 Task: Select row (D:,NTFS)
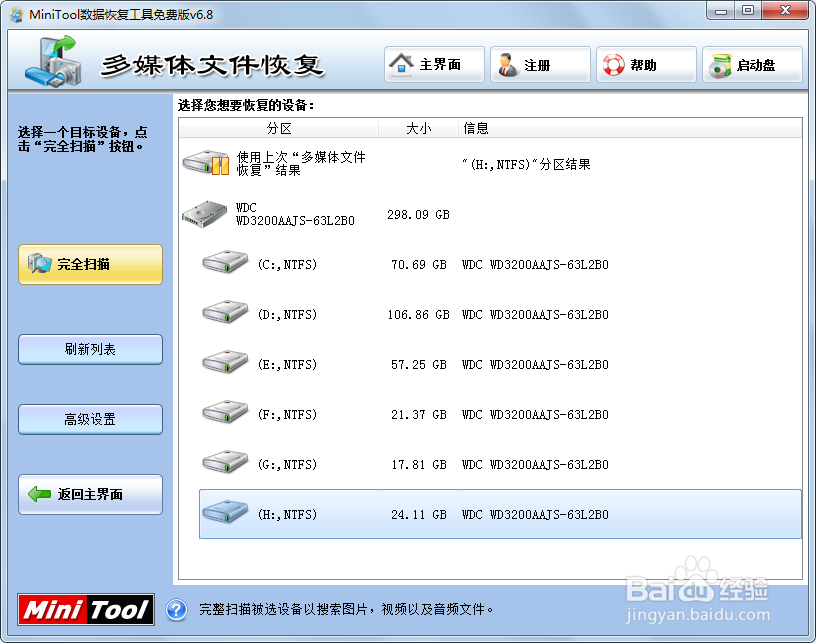tap(501, 314)
